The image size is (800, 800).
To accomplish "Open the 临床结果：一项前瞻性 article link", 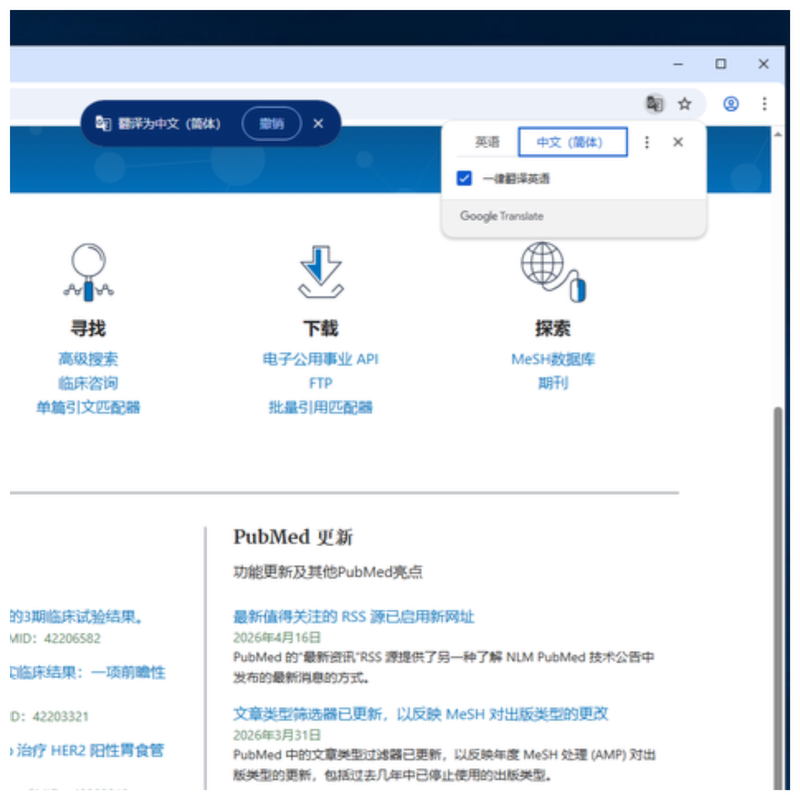I will click(88, 672).
